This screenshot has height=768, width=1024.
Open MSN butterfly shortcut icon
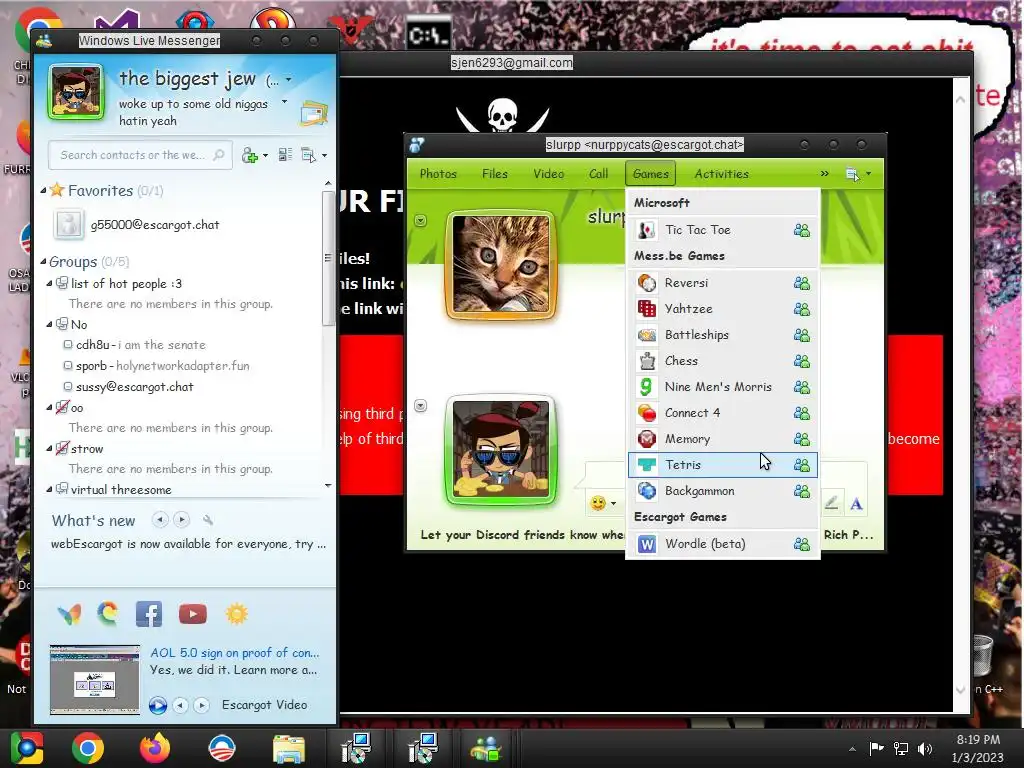click(70, 614)
